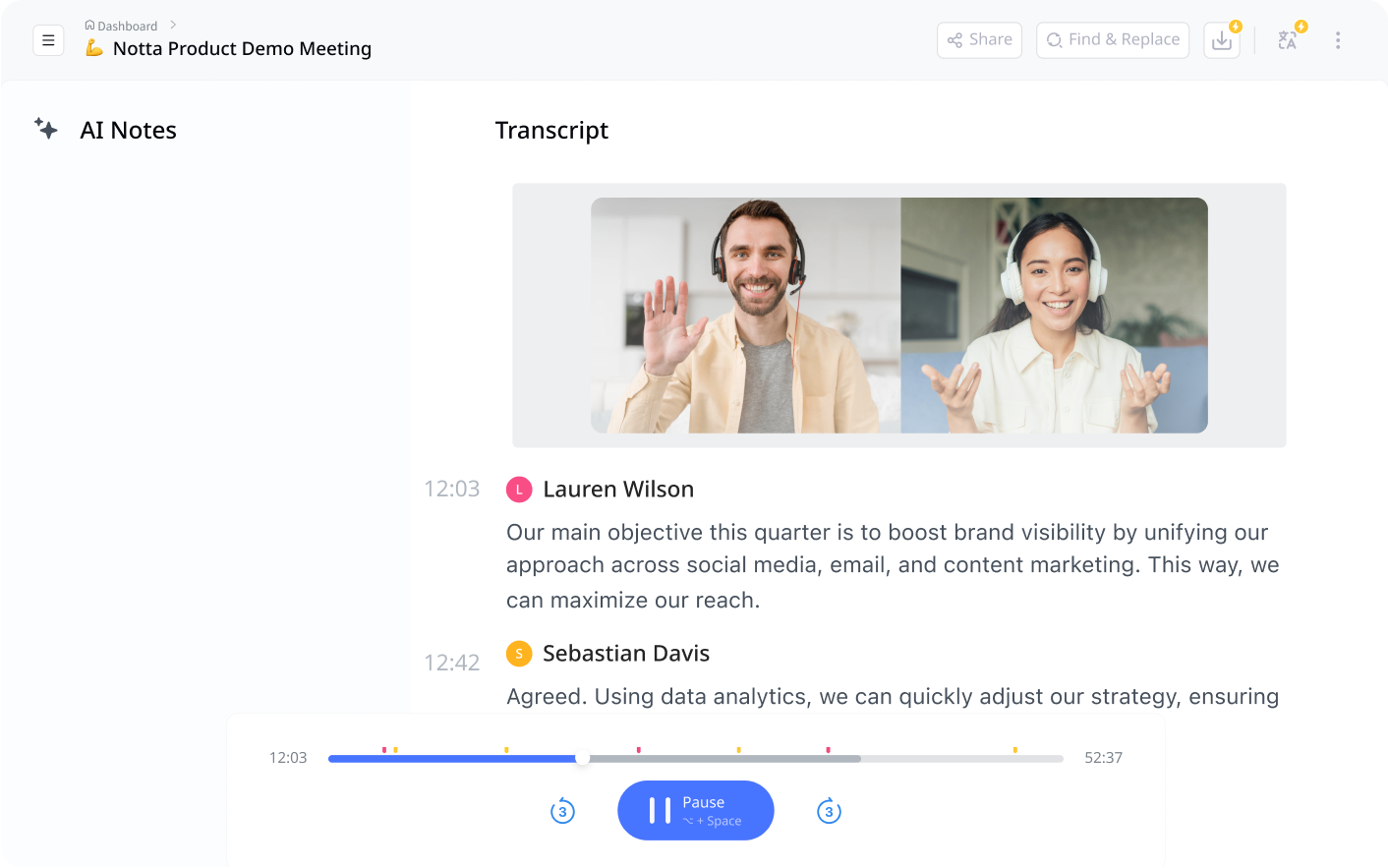Screen dimensions: 1388x868
Task: Click the AI Notes sparkle icon
Action: pos(46,129)
